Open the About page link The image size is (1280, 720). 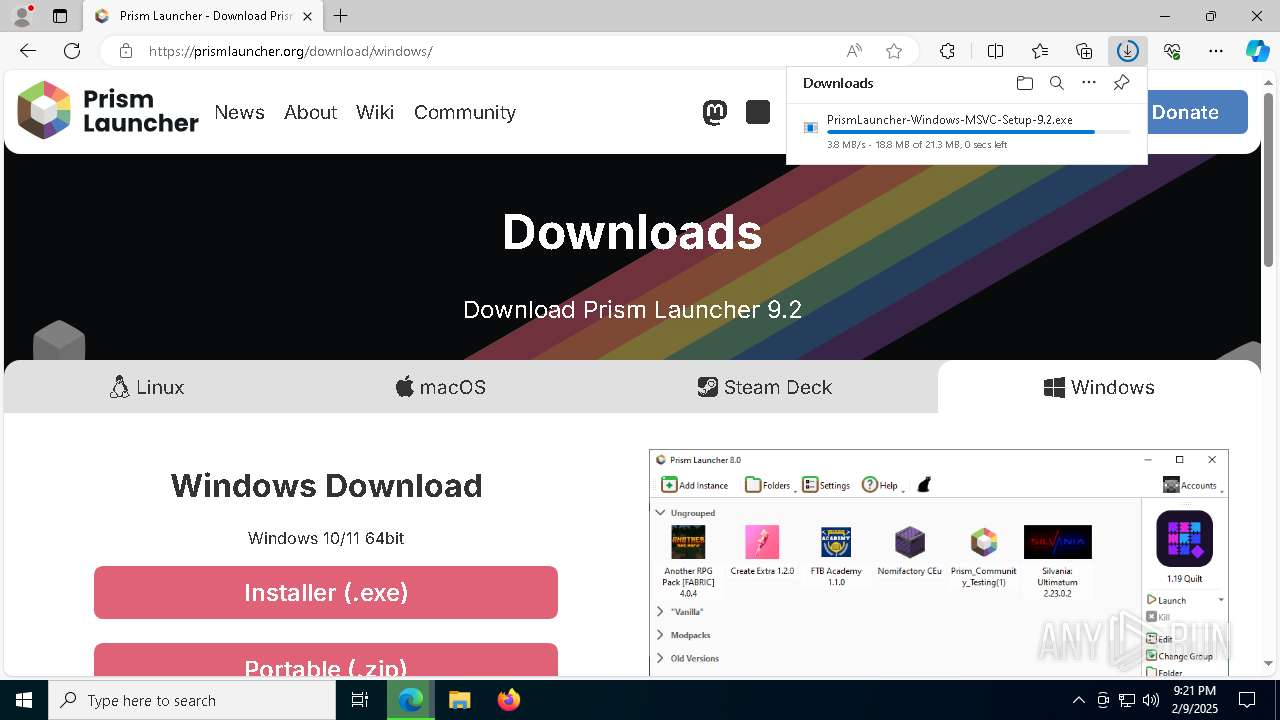[x=310, y=112]
